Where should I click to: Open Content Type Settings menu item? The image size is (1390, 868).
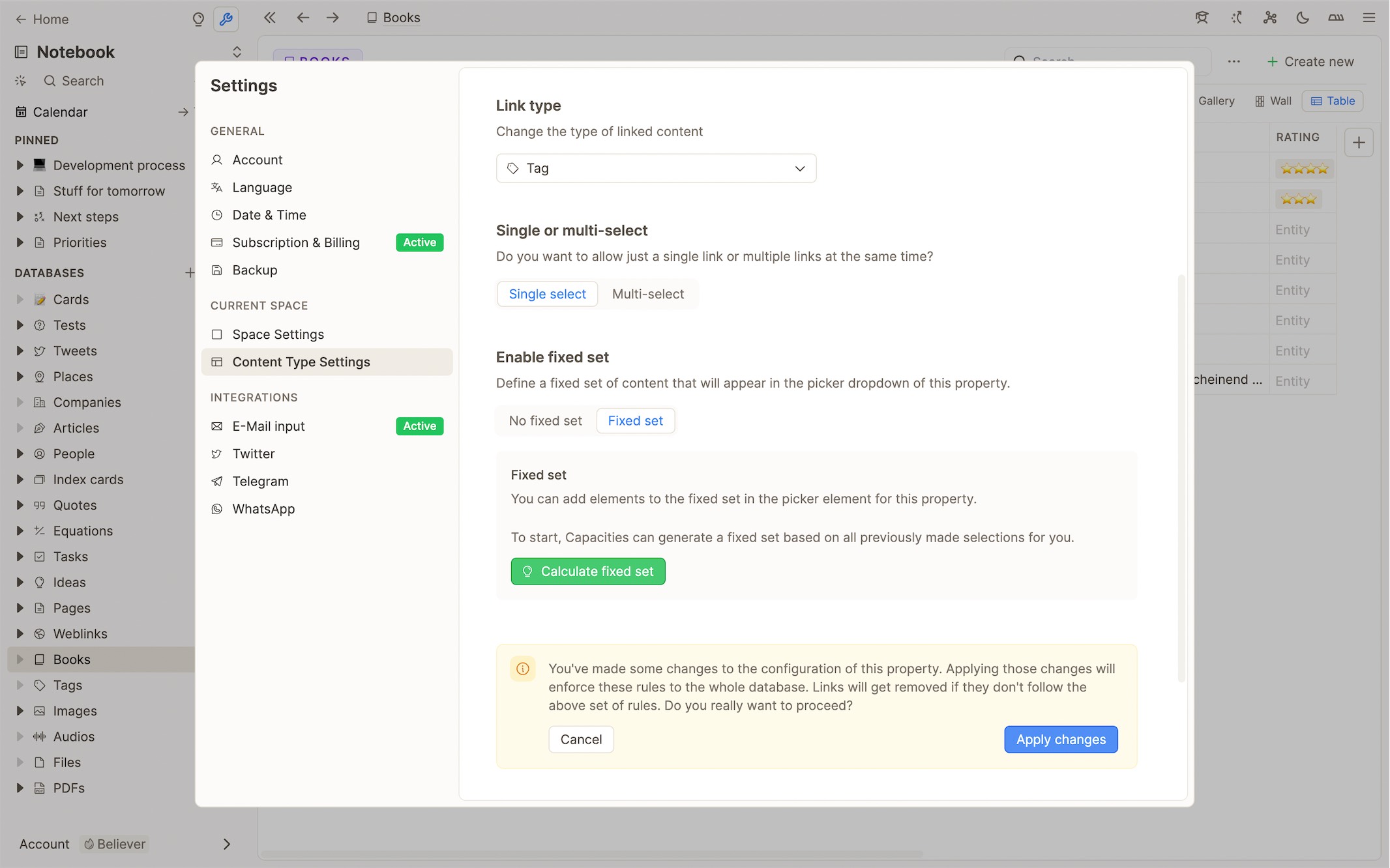pos(301,362)
